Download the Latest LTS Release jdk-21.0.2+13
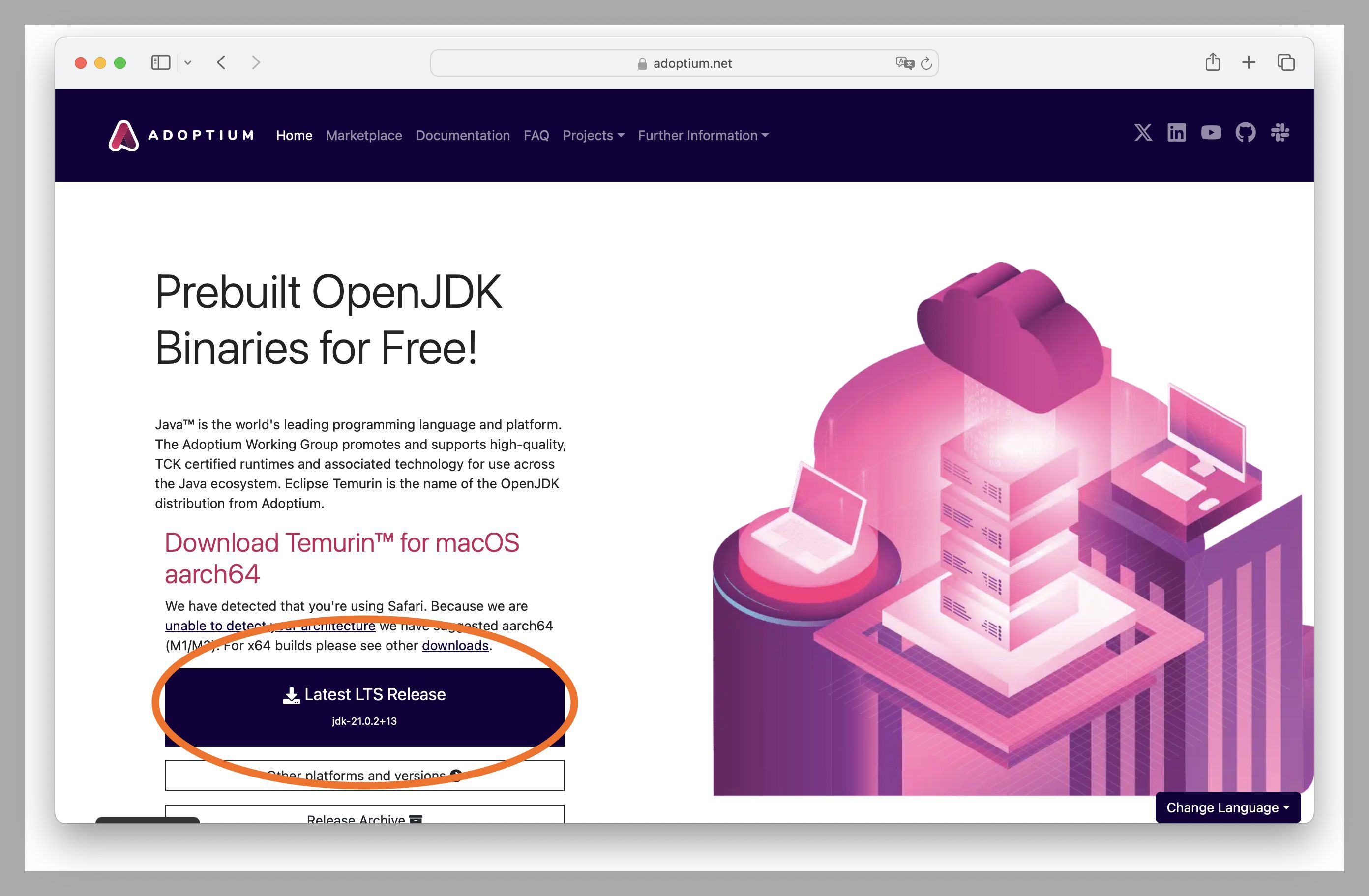The width and height of the screenshot is (1369, 896). pyautogui.click(x=364, y=707)
